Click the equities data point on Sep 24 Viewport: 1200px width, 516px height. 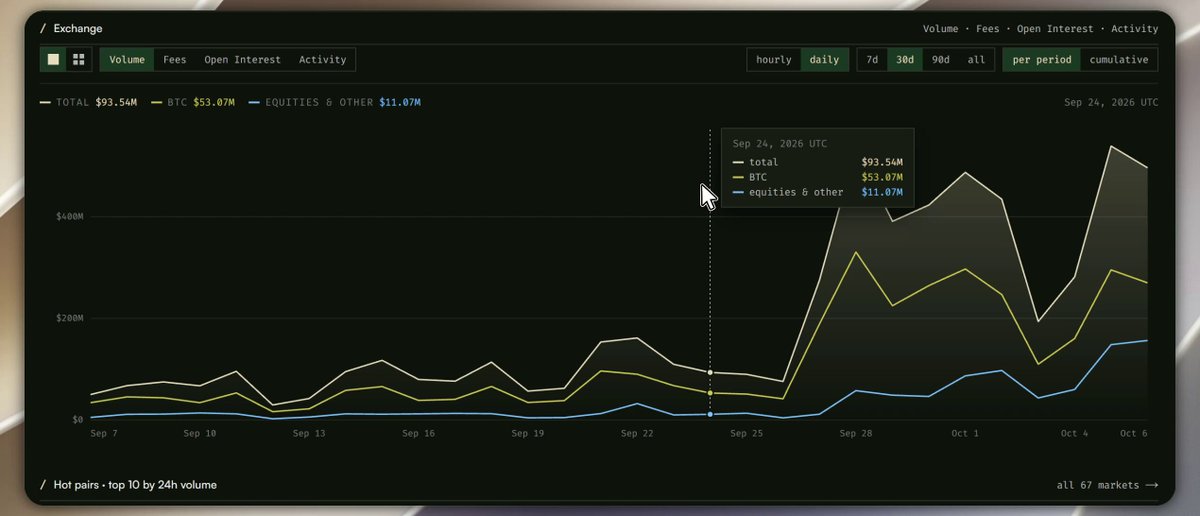click(x=710, y=414)
